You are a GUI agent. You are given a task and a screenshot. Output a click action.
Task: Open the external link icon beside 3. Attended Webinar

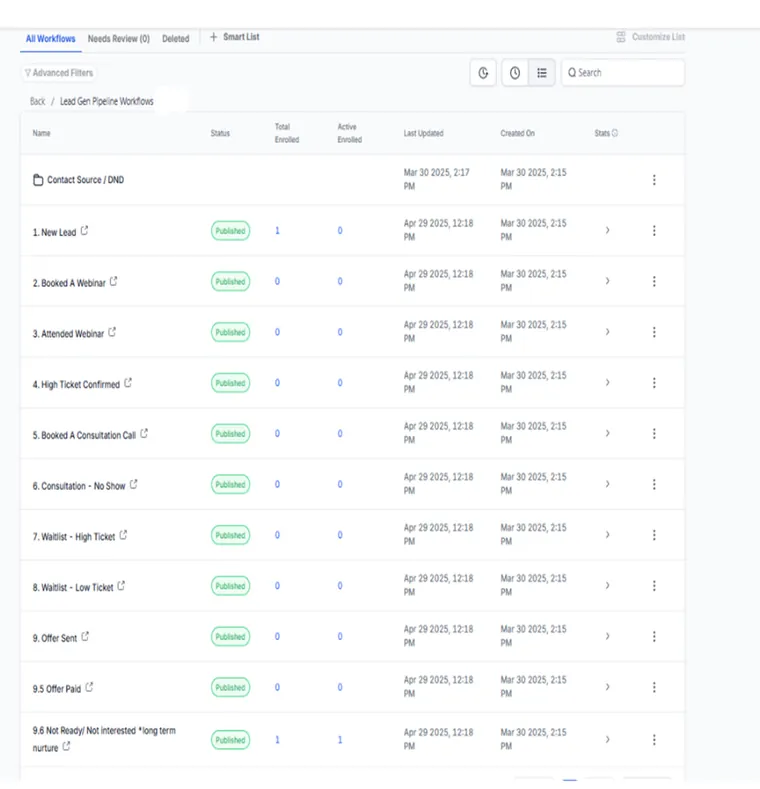(x=112, y=332)
